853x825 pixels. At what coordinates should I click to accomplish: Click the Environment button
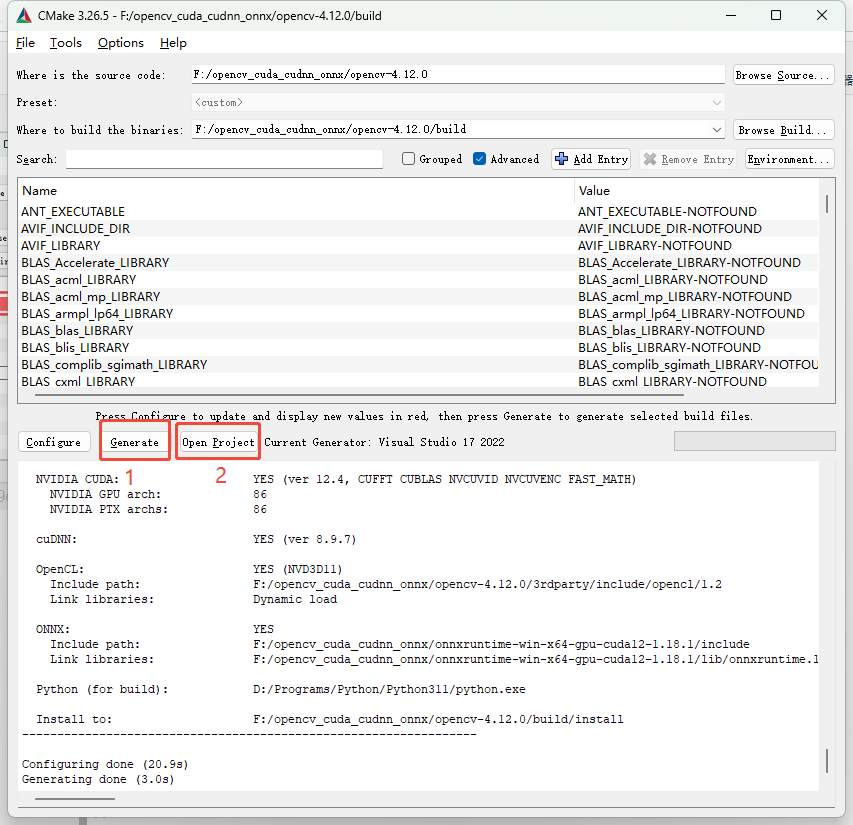tap(789, 159)
